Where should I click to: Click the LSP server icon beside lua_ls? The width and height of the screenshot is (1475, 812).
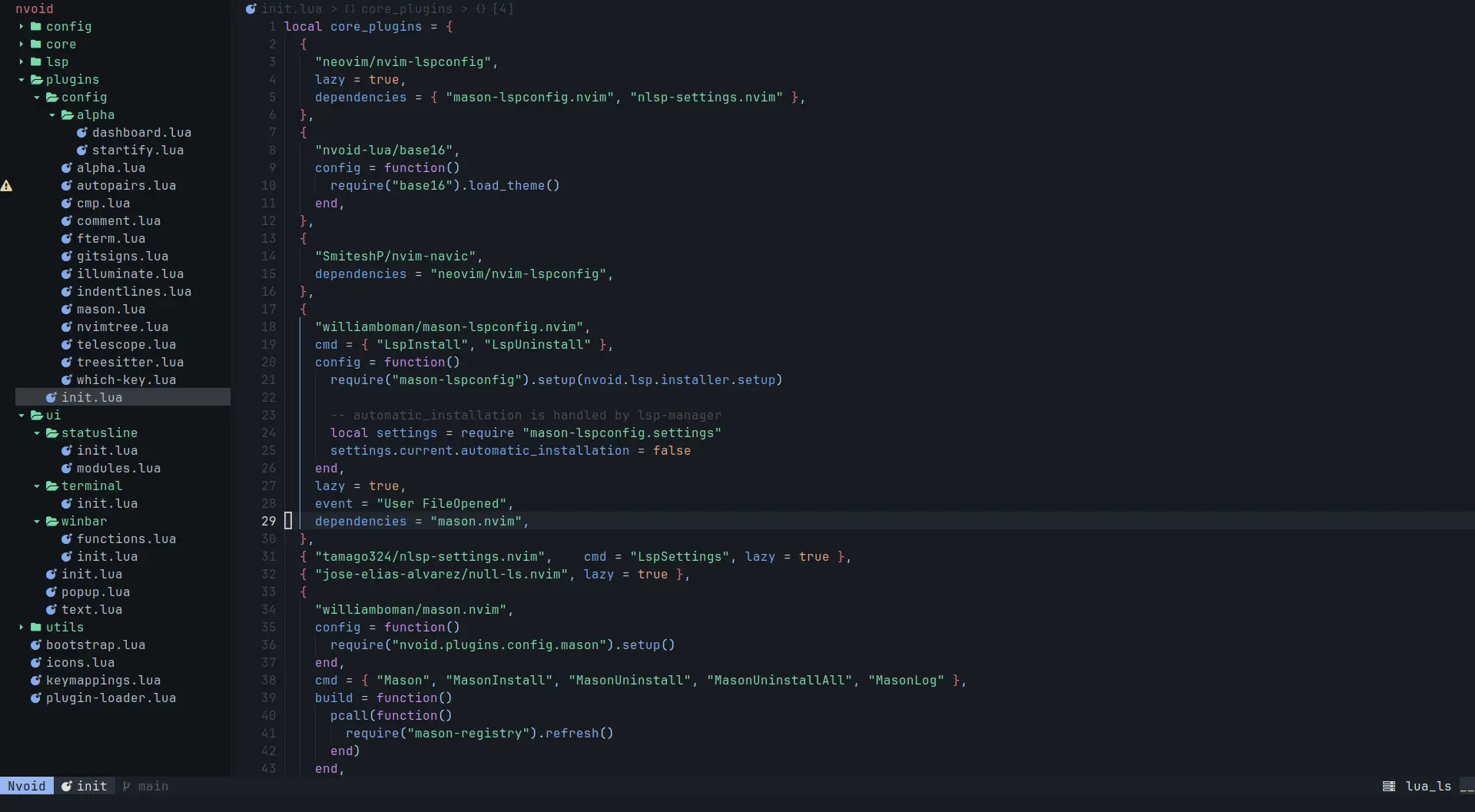(1389, 787)
